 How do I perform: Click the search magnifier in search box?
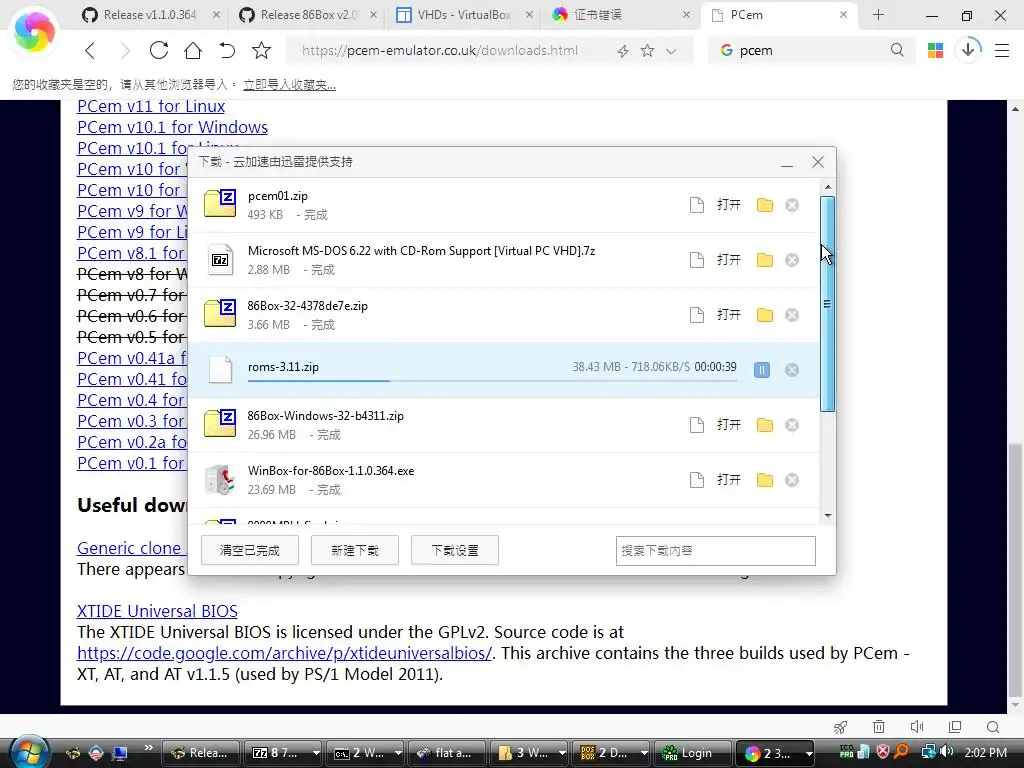tap(897, 50)
